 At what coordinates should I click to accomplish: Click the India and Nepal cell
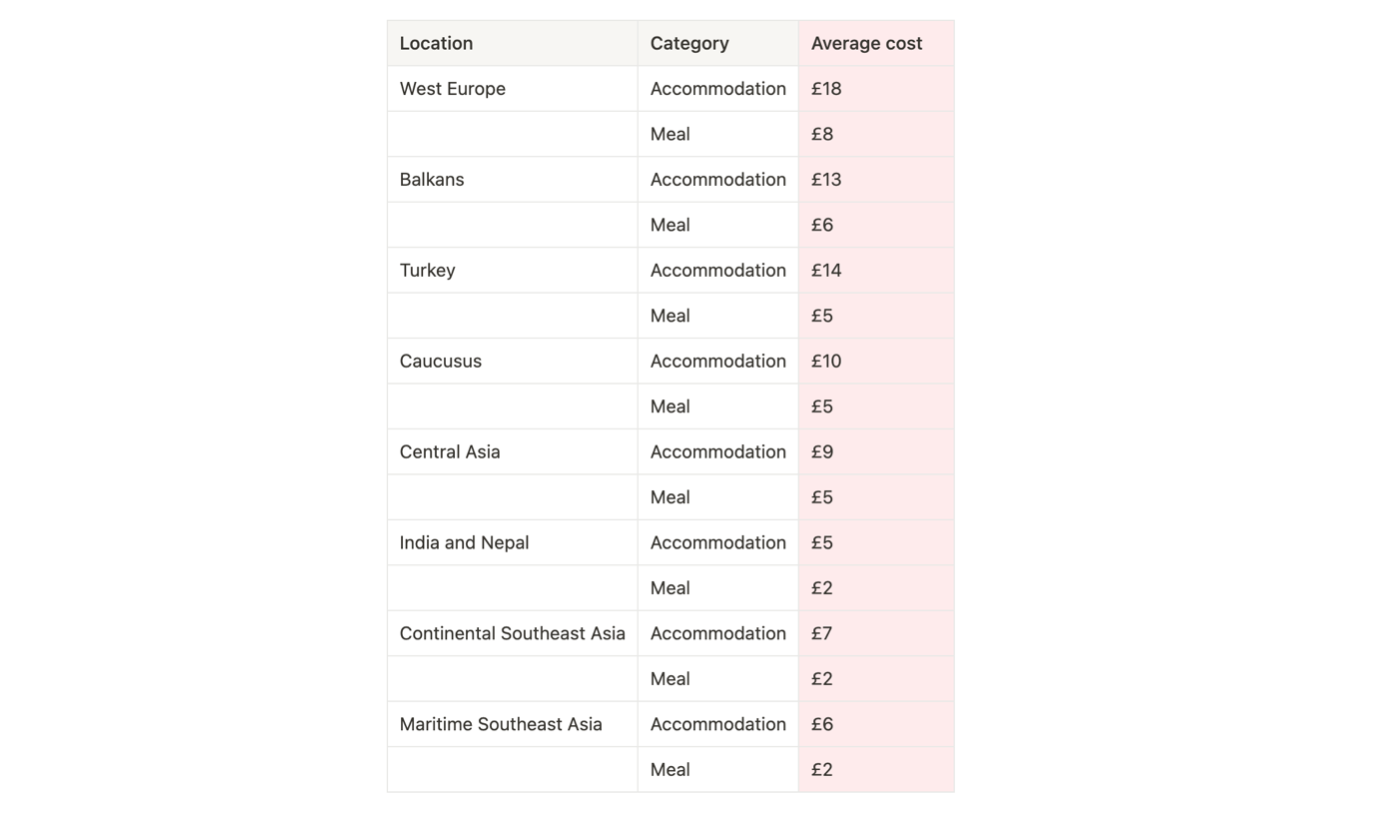(x=512, y=543)
